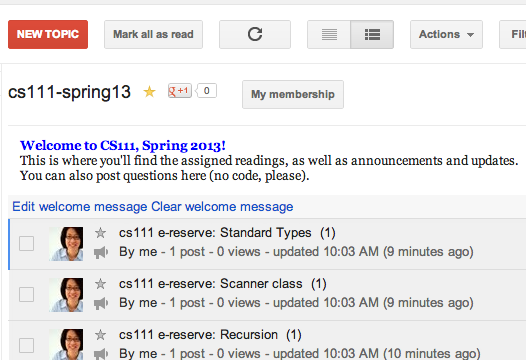
Task: Unstar the cs111-spring13 group
Action: point(149,92)
